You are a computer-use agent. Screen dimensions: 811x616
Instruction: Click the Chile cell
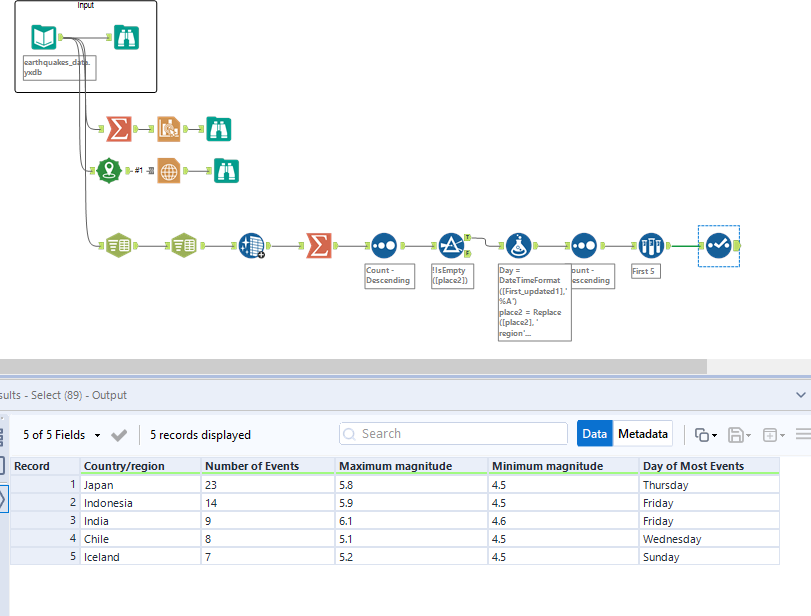pyautogui.click(x=140, y=539)
